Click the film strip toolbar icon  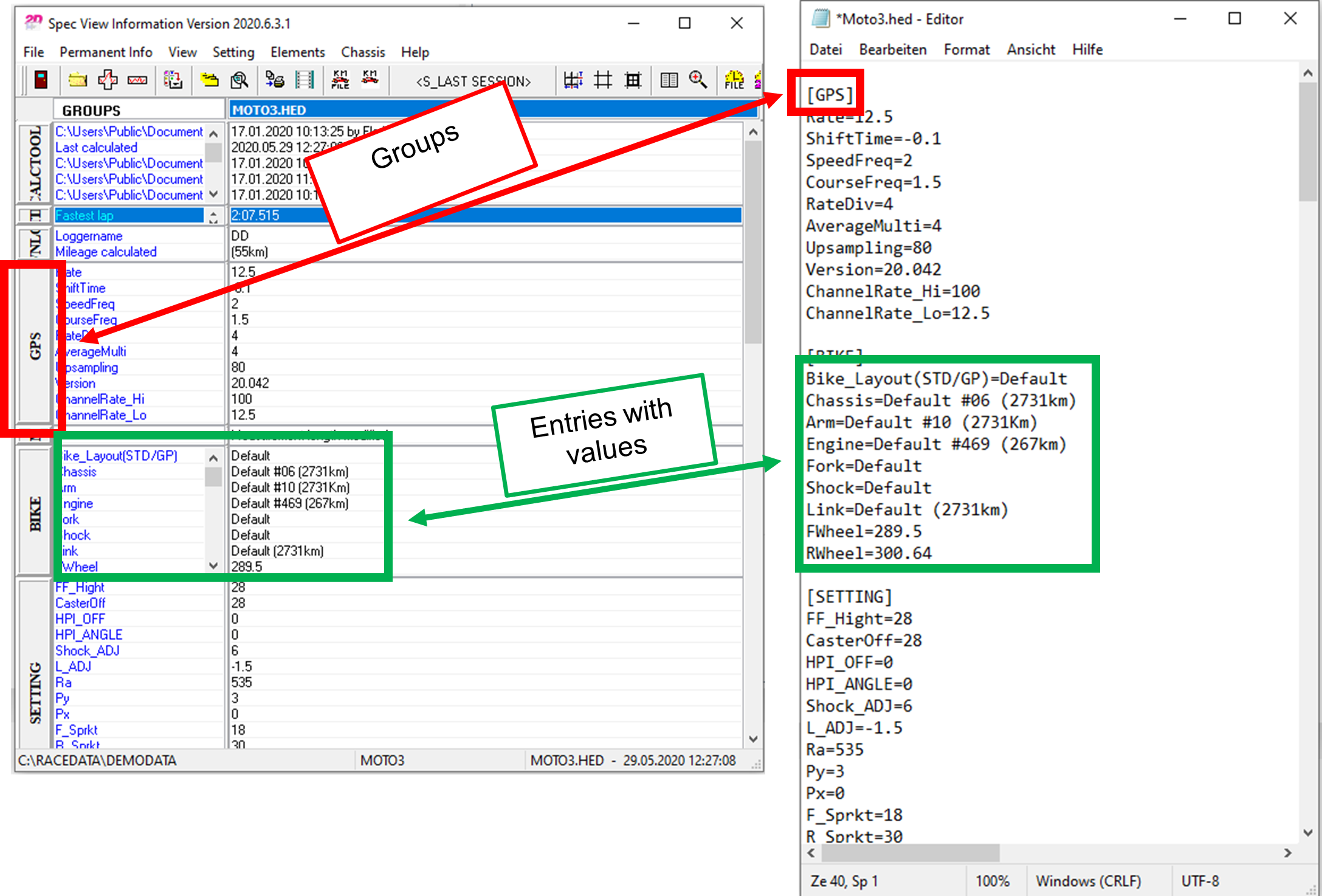(x=304, y=80)
